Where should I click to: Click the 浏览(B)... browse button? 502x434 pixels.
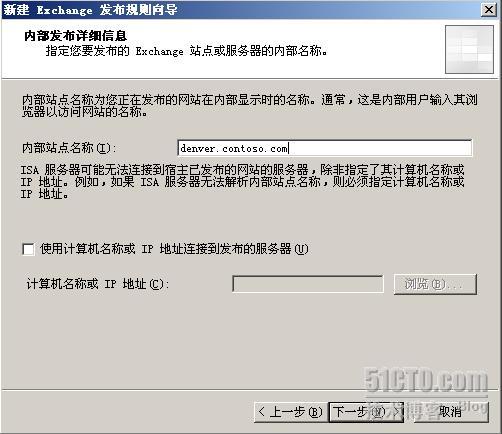pos(435,284)
